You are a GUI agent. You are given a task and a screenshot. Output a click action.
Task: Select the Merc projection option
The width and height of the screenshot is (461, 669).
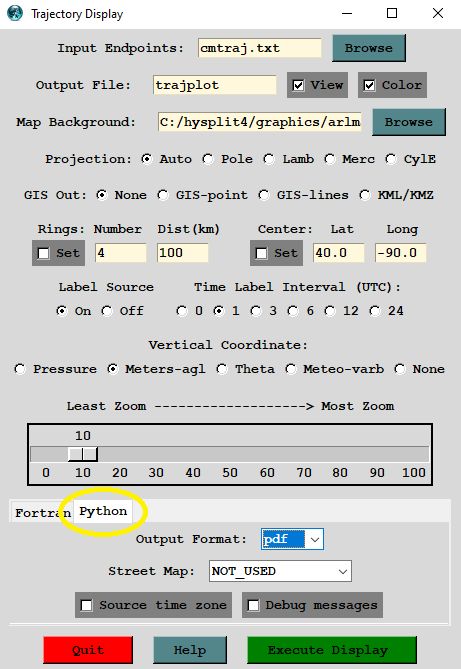tap(330, 159)
